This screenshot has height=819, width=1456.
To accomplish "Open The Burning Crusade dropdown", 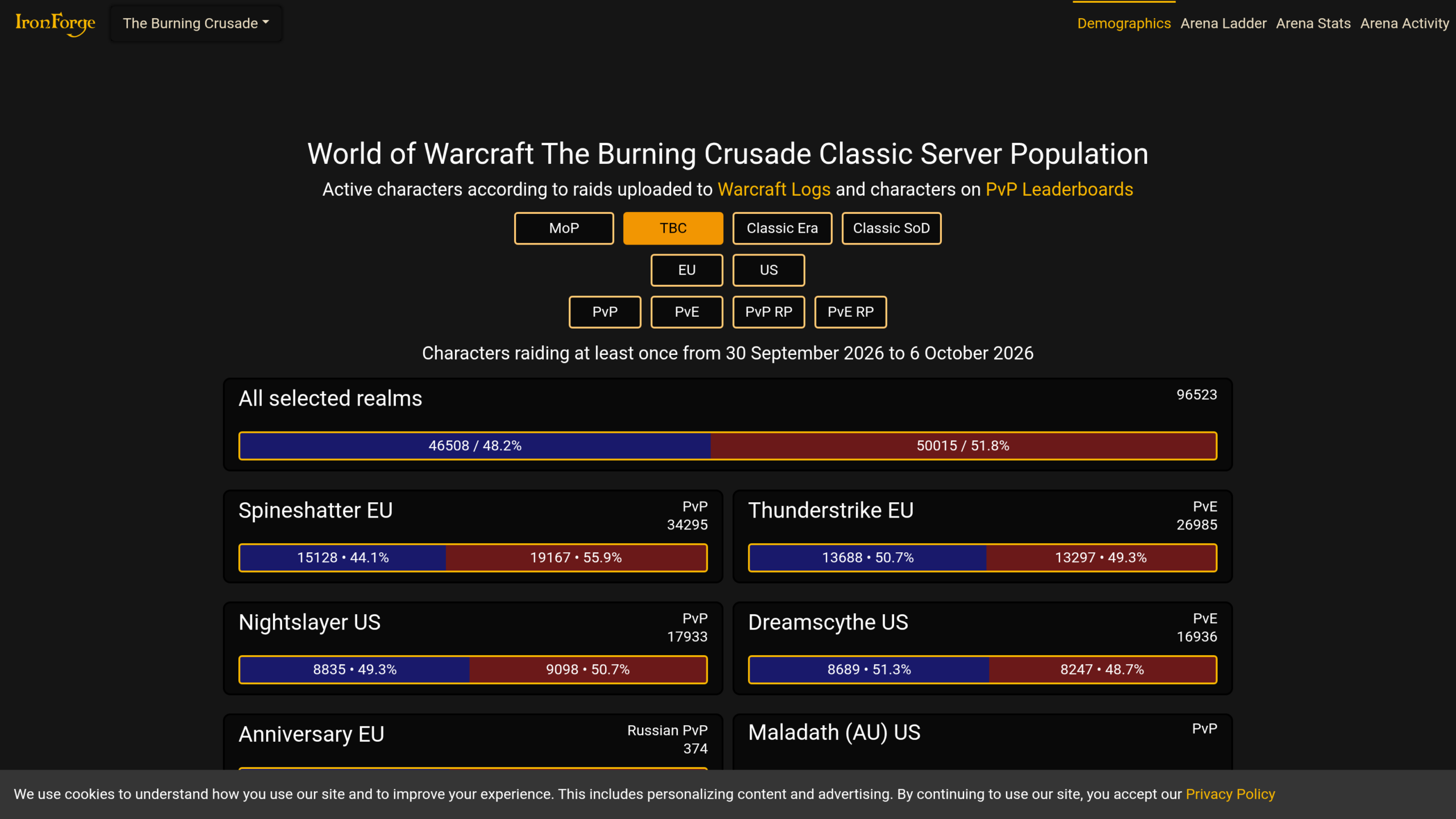I will [196, 23].
